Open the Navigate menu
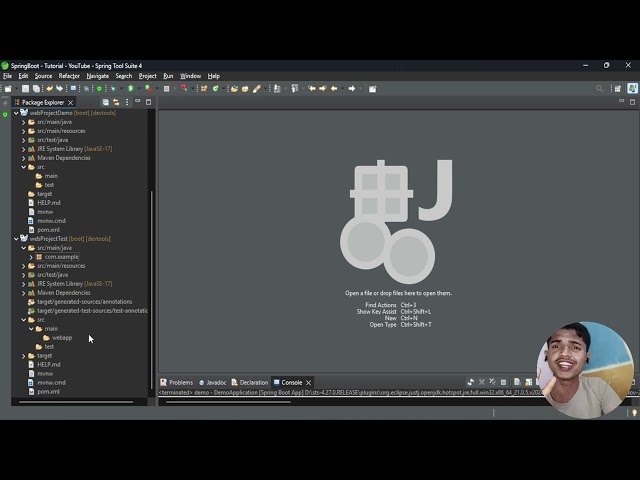 [98, 76]
